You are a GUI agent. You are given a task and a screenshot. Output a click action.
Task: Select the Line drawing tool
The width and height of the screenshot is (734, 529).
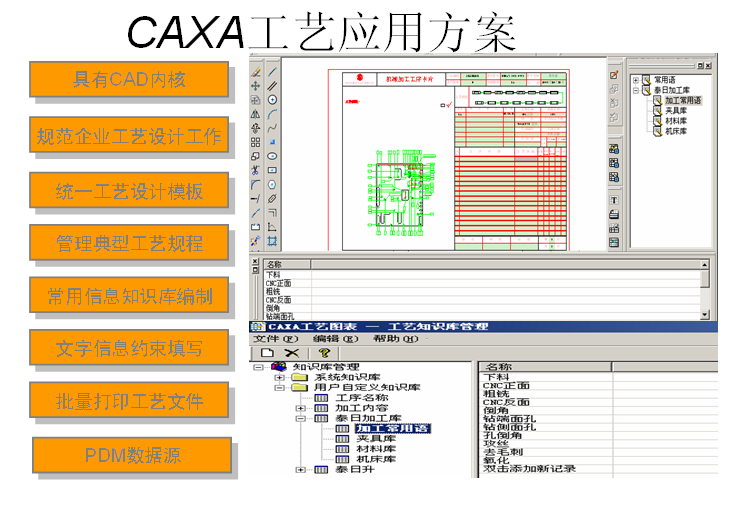tap(272, 72)
